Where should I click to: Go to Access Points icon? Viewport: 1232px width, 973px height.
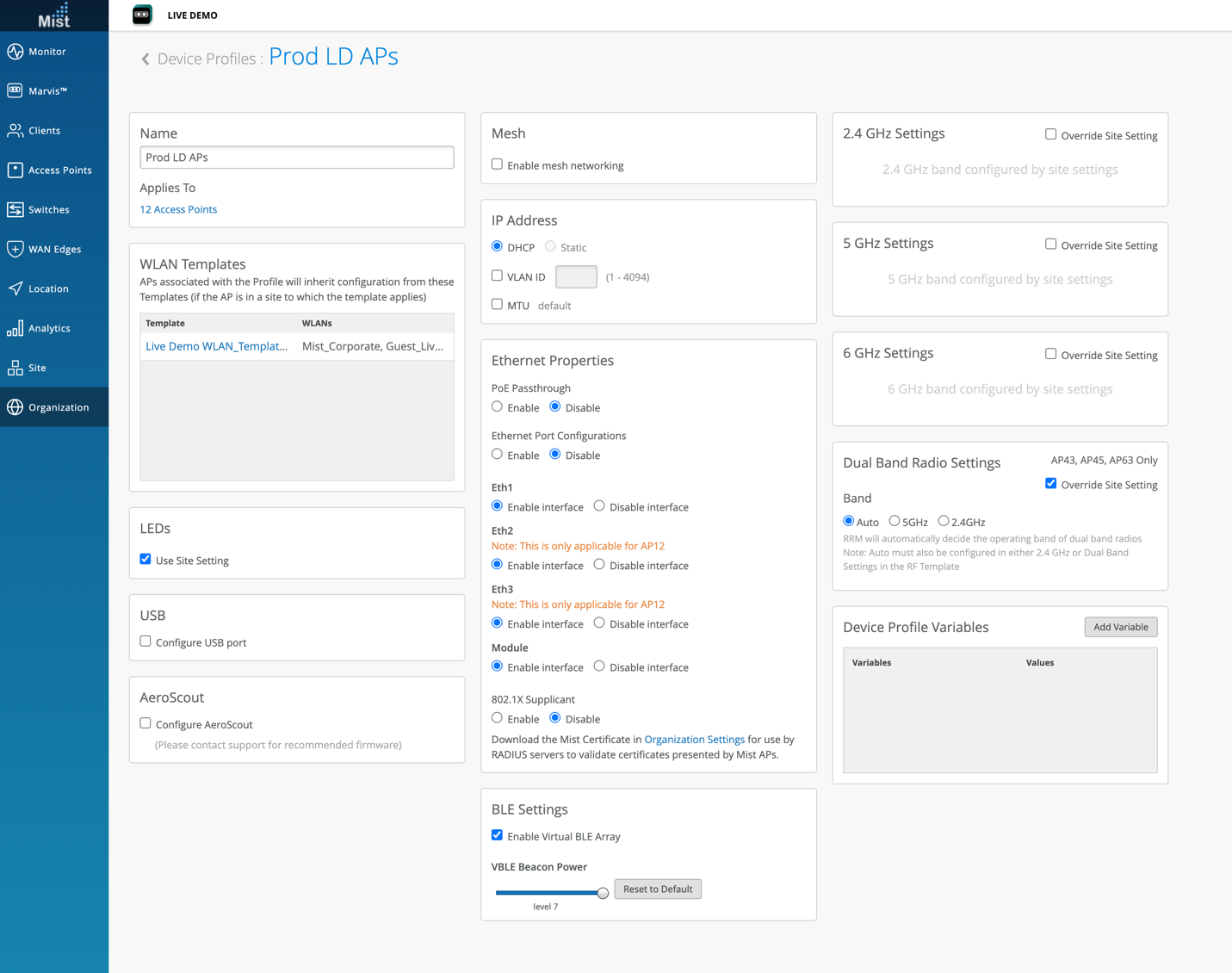[15, 170]
